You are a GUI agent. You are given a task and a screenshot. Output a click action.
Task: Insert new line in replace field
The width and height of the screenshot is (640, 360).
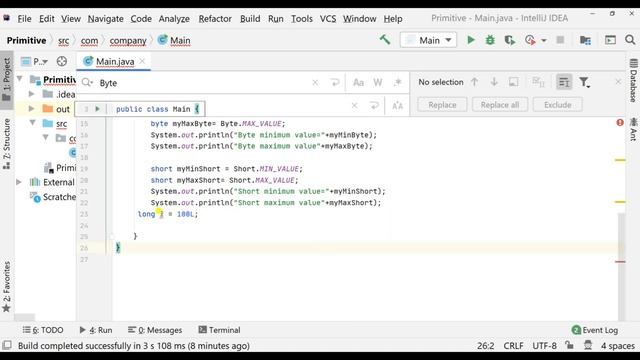pyautogui.click(x=374, y=105)
